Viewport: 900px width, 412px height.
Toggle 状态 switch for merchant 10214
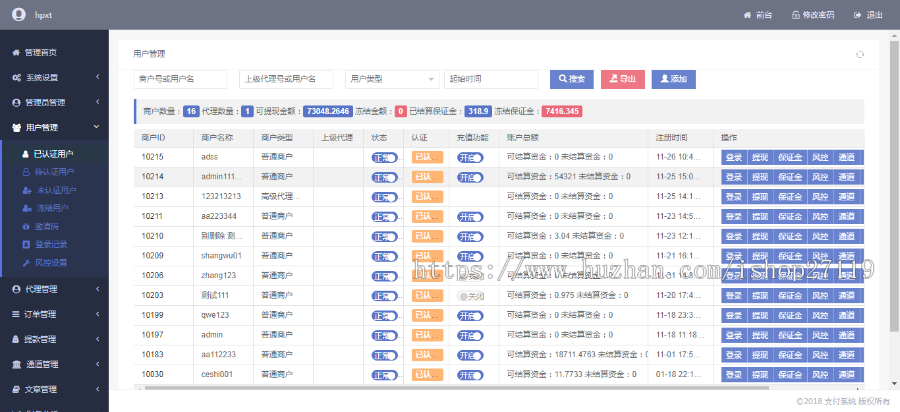tap(385, 177)
